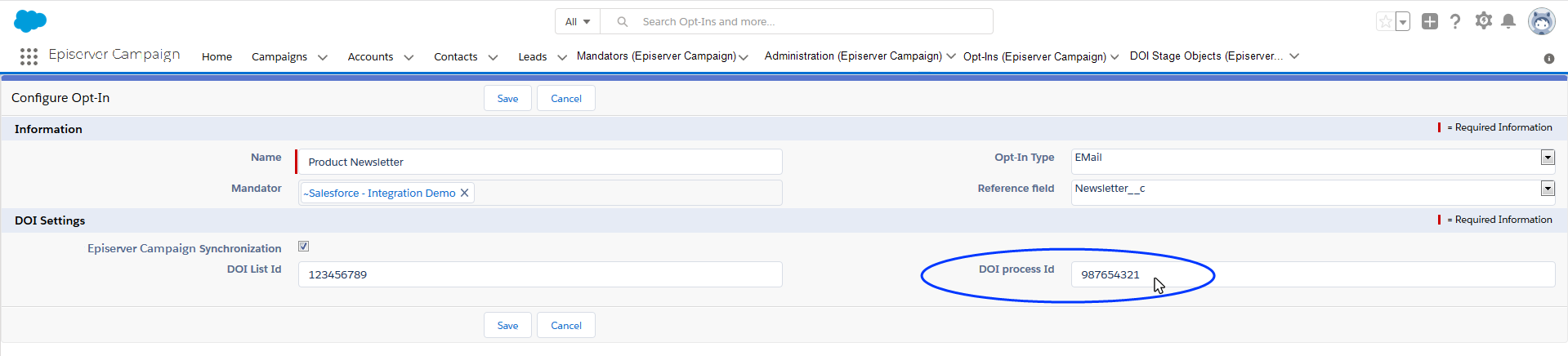This screenshot has width=1568, height=356.
Task: Open the setup gear icon
Action: [1483, 20]
